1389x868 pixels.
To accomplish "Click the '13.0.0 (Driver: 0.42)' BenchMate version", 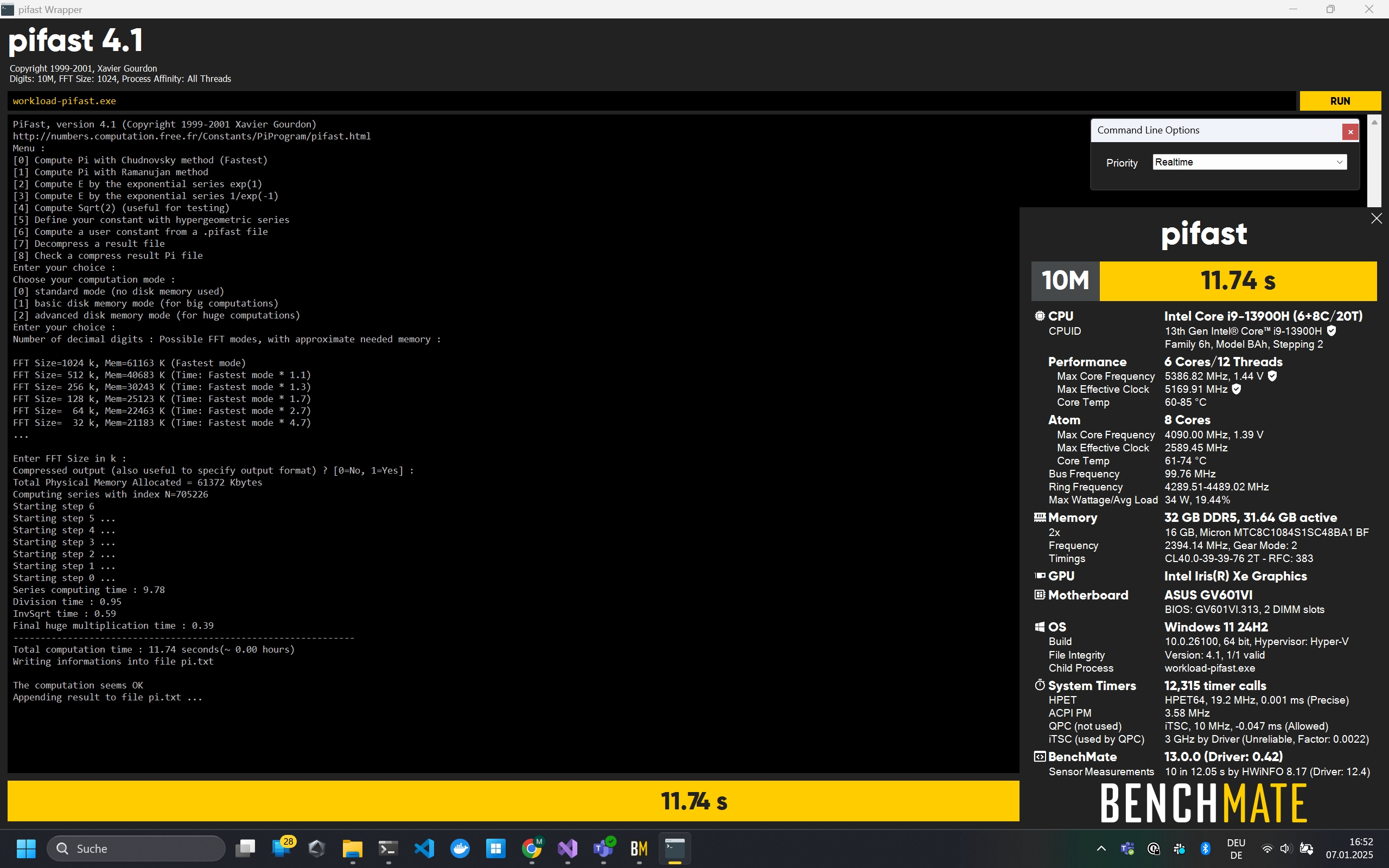I will coord(1223,757).
